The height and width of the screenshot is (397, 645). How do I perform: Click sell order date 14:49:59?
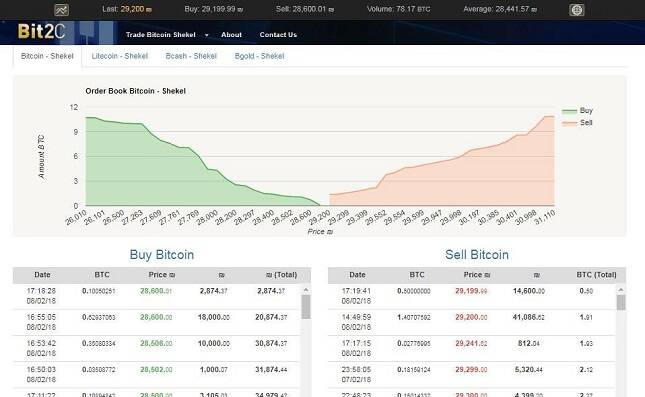356,317
